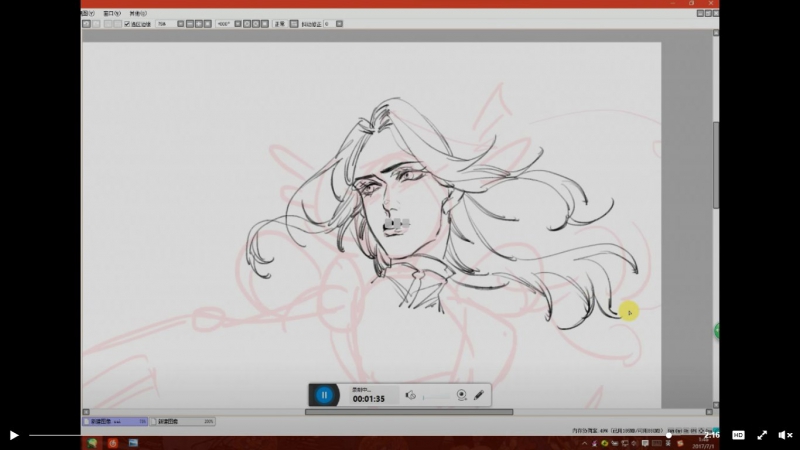
Task: Open the 其他(O) menu
Action: pyautogui.click(x=138, y=13)
